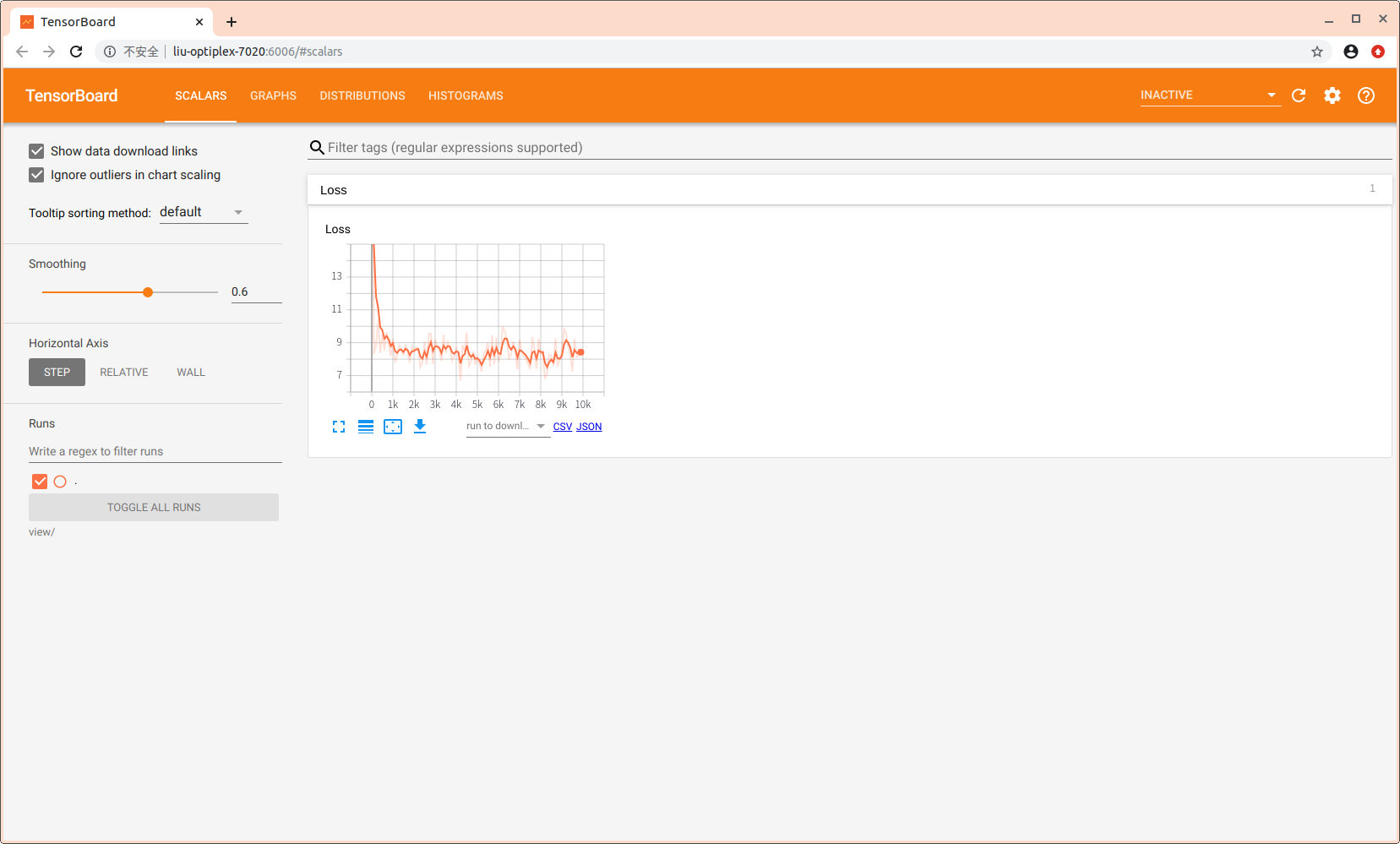The width and height of the screenshot is (1400, 844).
Task: Bookmark this page with the star icon
Action: pos(1317,52)
